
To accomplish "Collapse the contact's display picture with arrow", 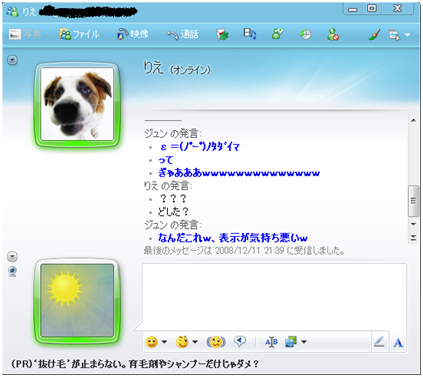I will coord(12,60).
